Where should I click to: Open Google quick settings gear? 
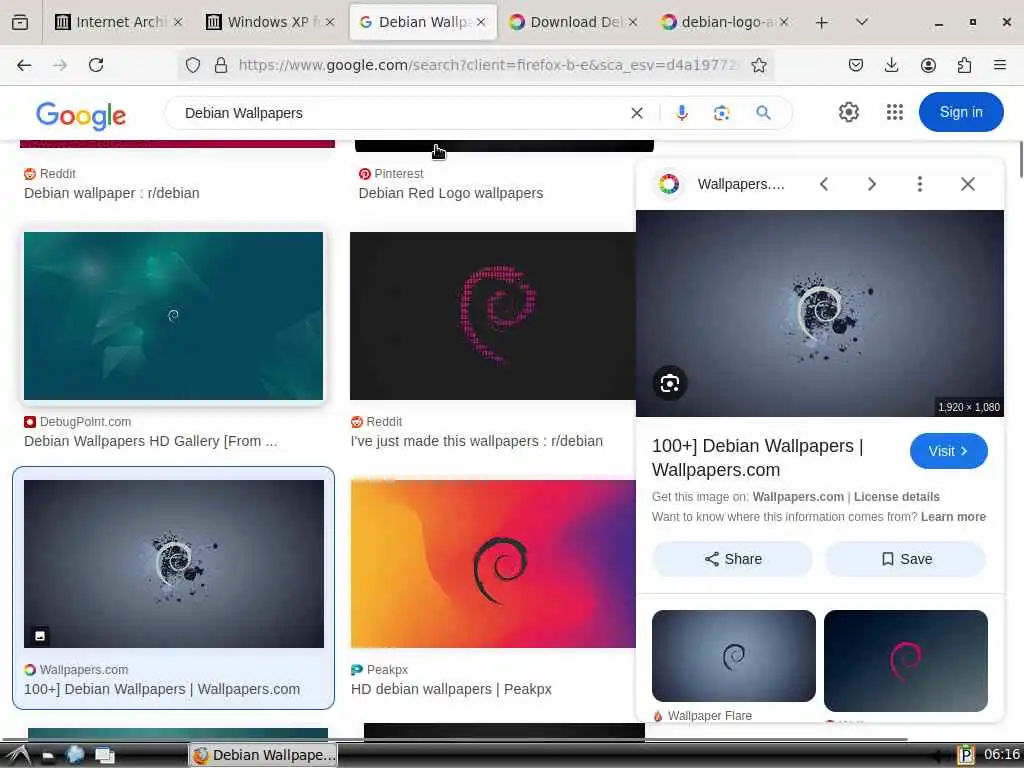coord(848,112)
